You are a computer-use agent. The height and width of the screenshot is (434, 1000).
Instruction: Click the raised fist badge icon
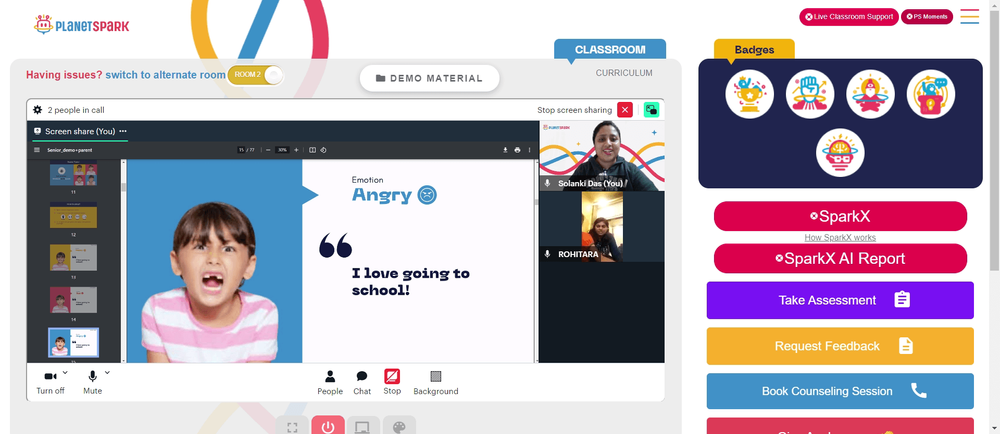coord(810,94)
